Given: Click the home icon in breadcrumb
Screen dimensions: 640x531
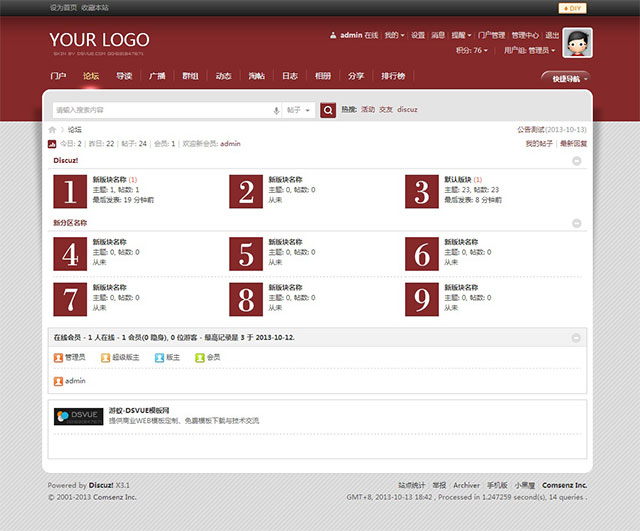Looking at the screenshot, I should tap(53, 130).
